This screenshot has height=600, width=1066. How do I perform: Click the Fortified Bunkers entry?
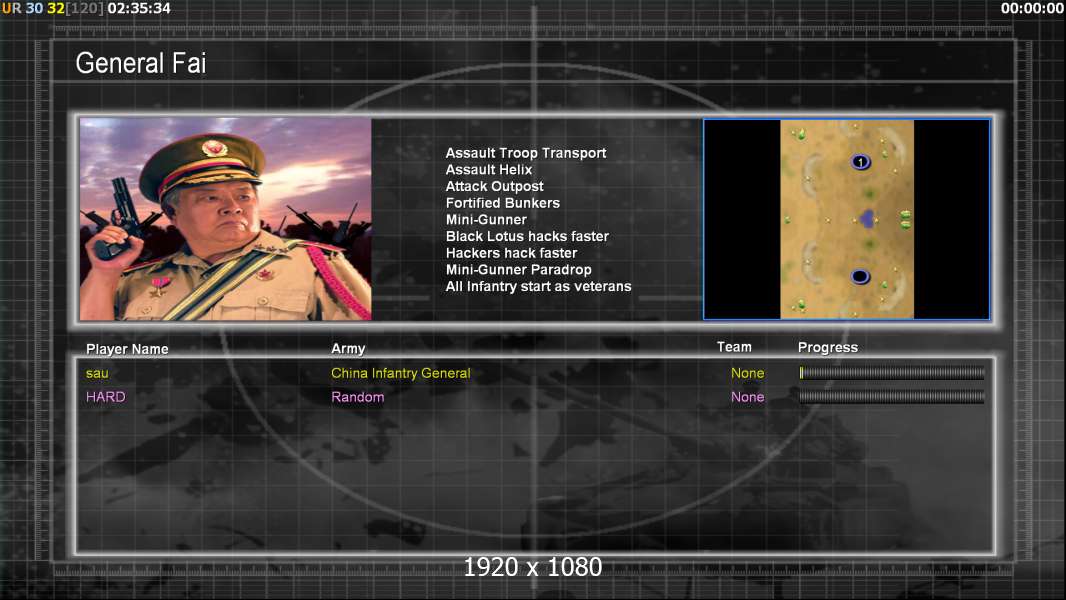[x=502, y=203]
